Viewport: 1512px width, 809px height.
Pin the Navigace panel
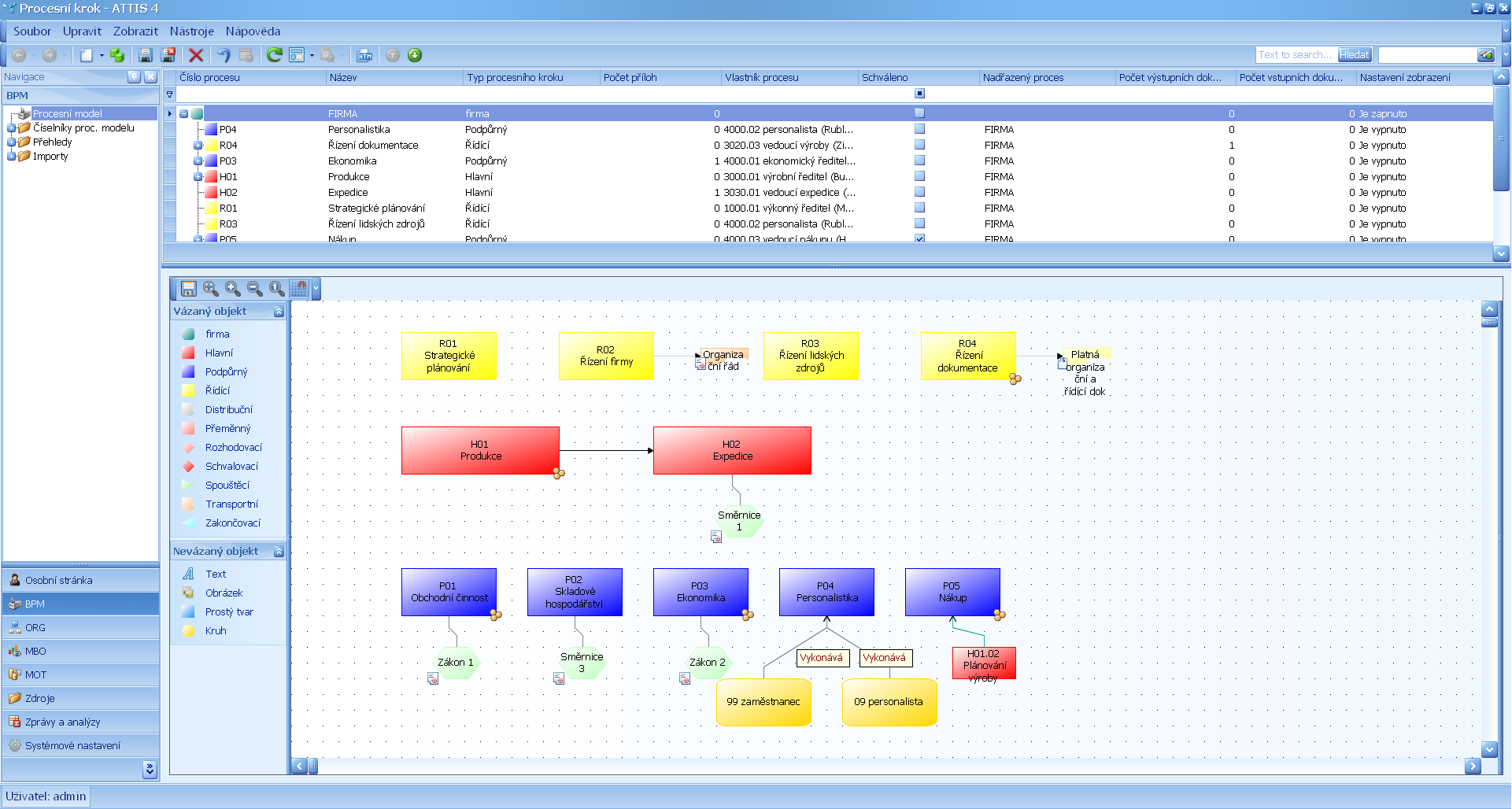[x=134, y=76]
